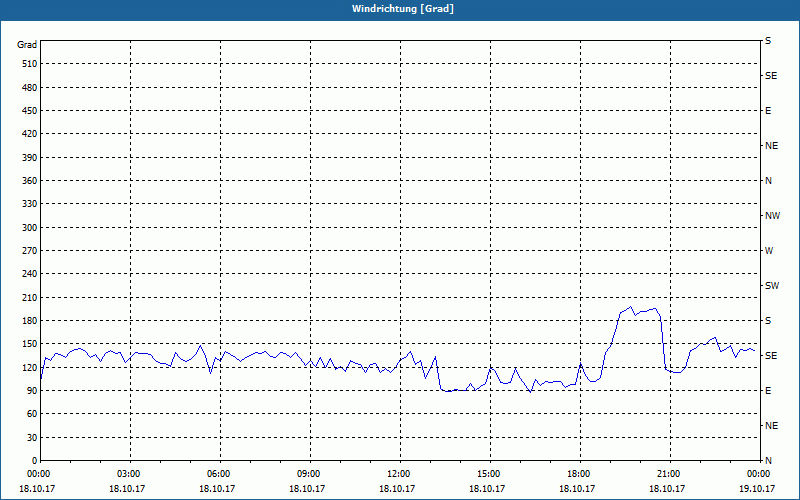
Task: Click the blue curve dip after 13:00
Action: 447,391
